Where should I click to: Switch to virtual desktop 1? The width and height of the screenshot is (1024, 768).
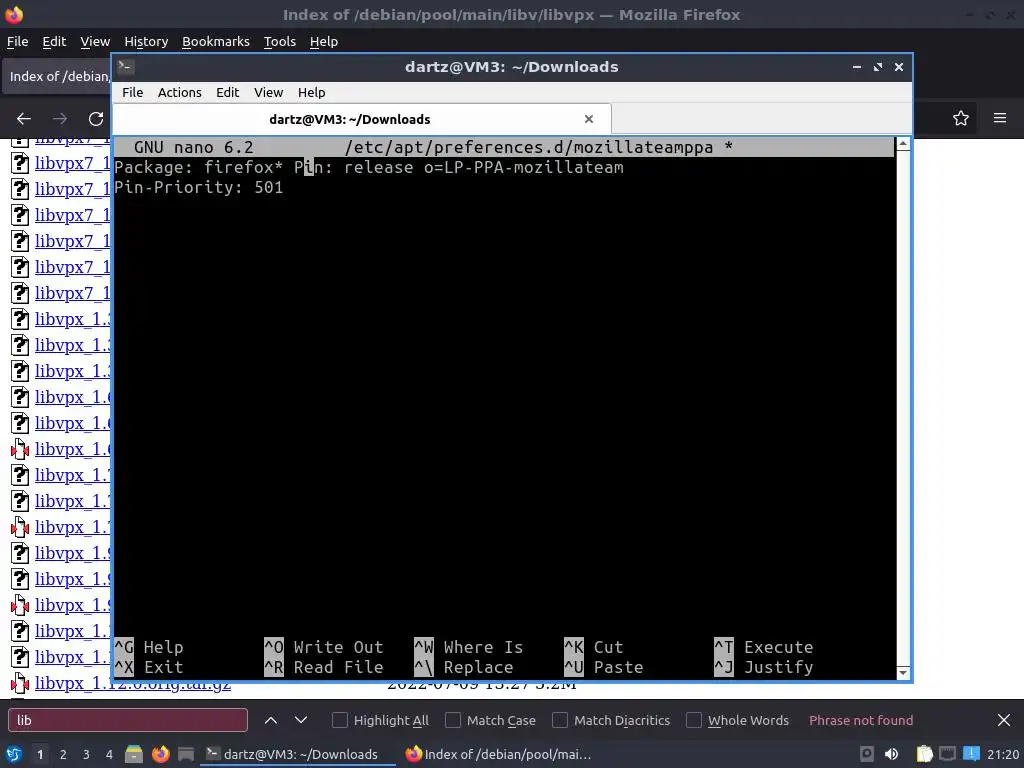pyautogui.click(x=40, y=754)
